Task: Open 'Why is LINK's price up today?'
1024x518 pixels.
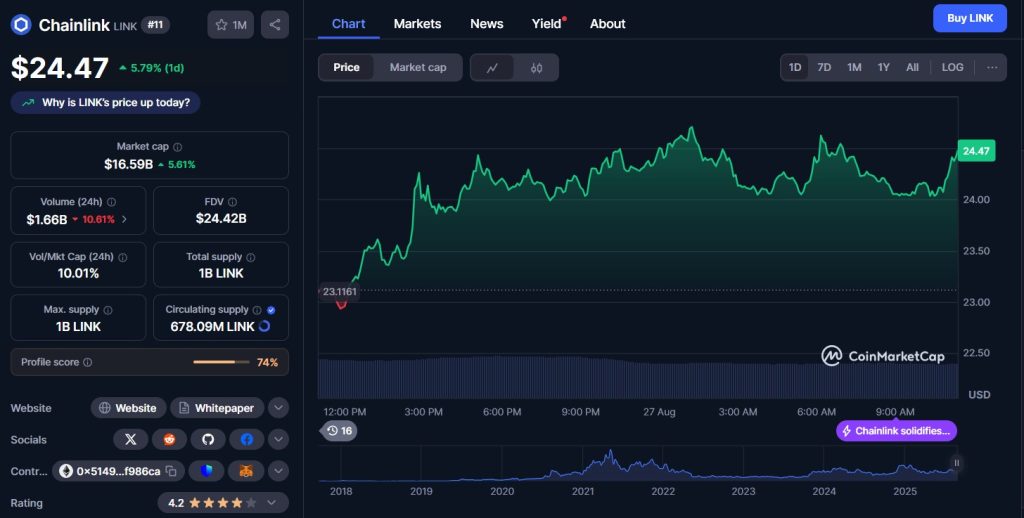Action: pos(106,102)
